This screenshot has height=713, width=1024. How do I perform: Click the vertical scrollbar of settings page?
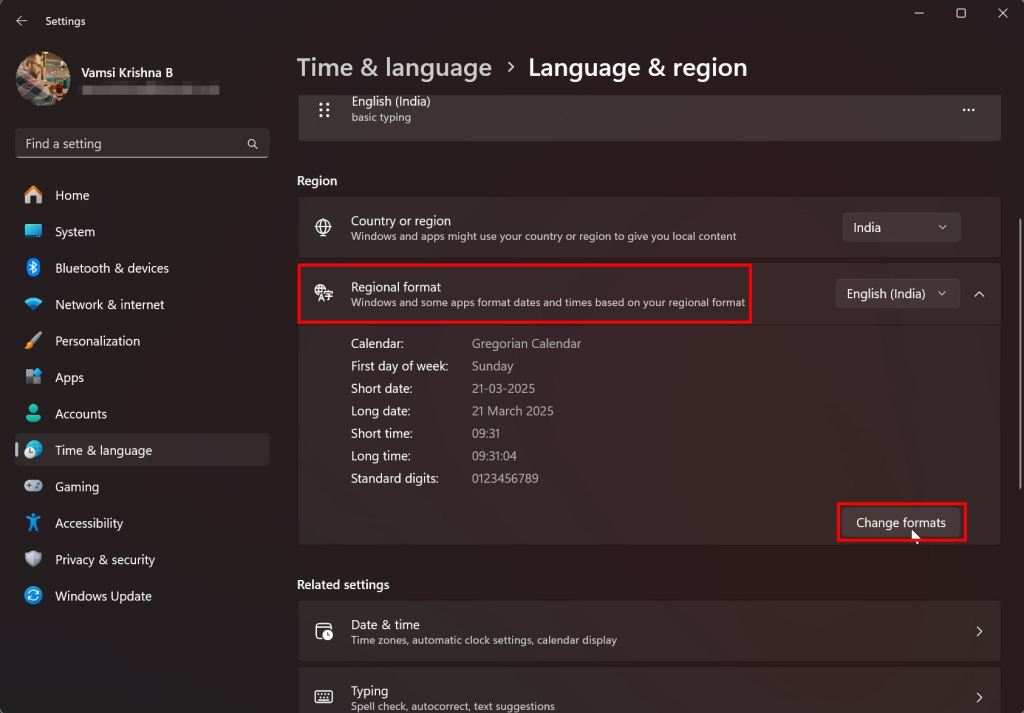point(1020,353)
